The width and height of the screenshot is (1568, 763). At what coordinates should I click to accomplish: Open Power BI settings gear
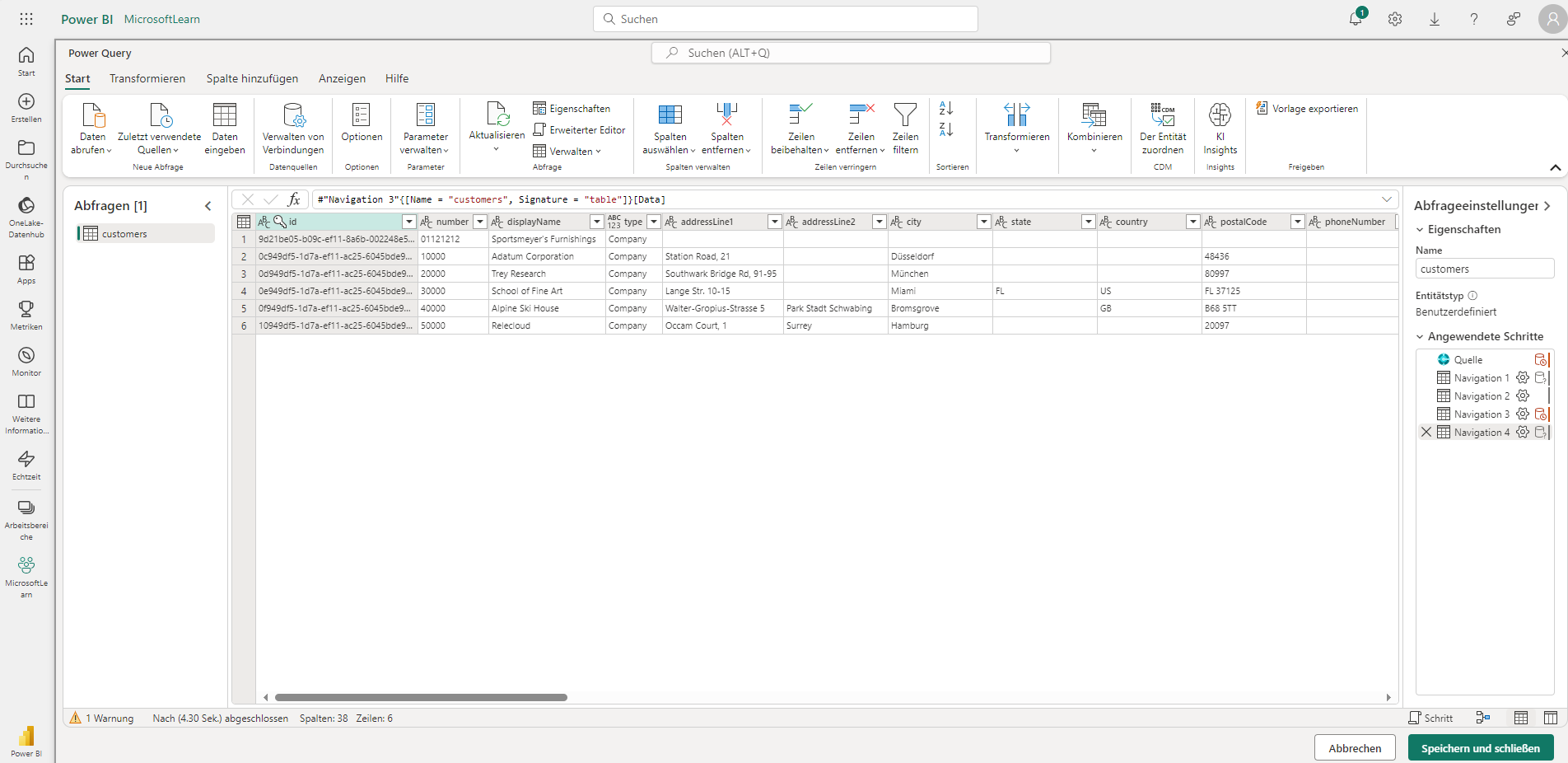[x=1395, y=19]
